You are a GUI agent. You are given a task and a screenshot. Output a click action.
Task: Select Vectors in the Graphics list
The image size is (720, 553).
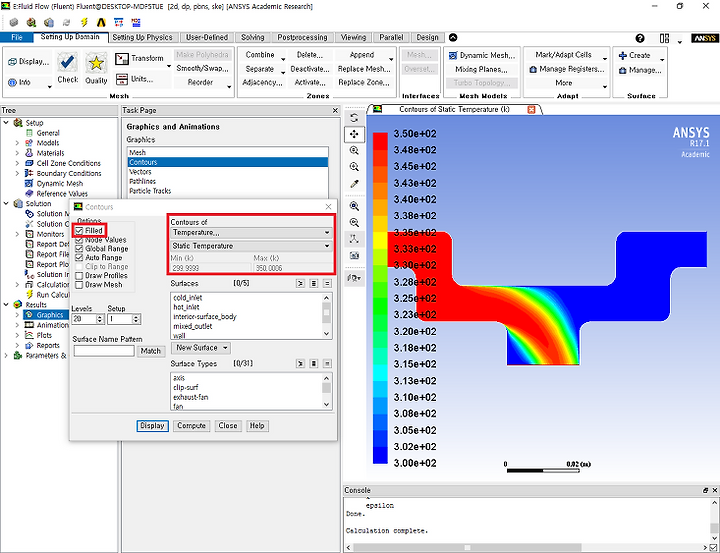pyautogui.click(x=140, y=171)
